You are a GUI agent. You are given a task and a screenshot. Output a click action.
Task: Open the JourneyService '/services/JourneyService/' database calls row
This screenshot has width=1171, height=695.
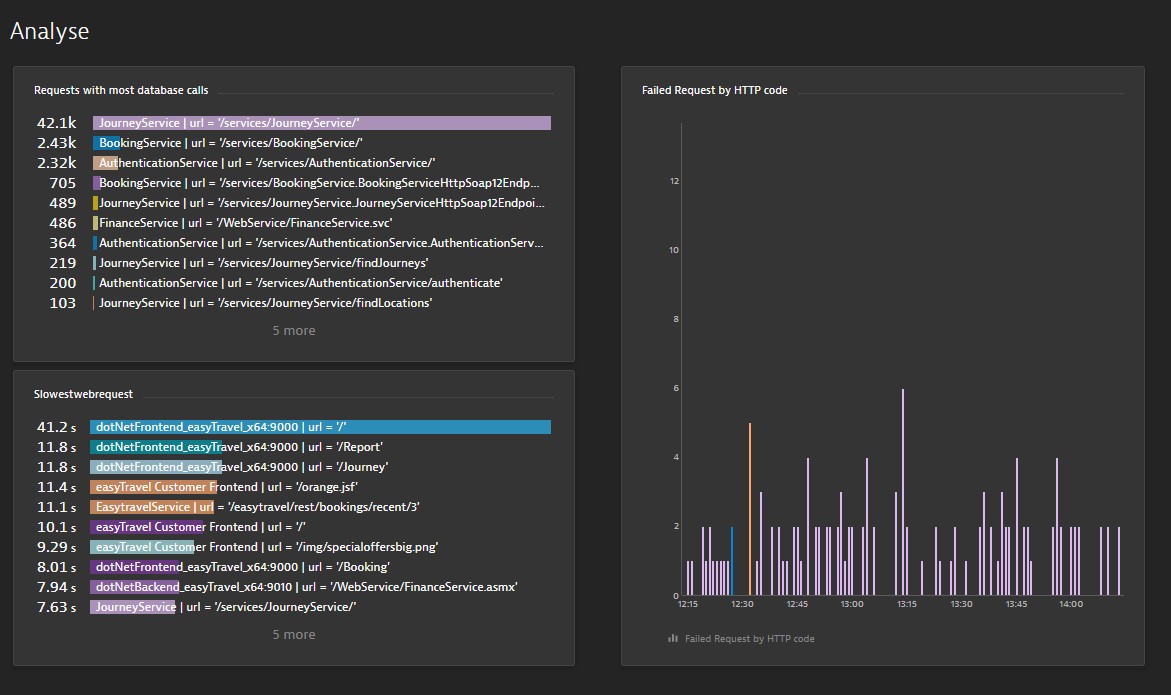point(293,123)
